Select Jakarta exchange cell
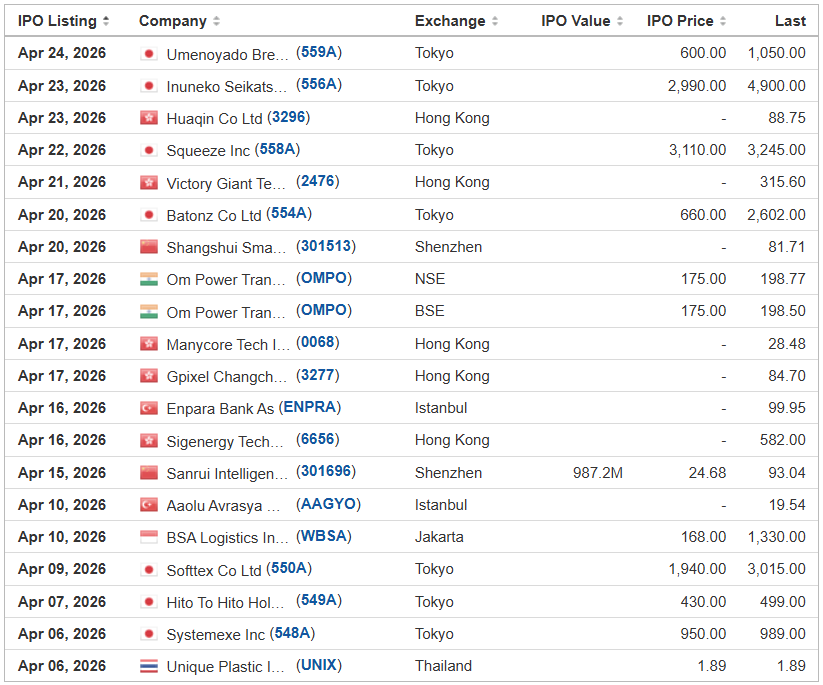 click(x=439, y=537)
